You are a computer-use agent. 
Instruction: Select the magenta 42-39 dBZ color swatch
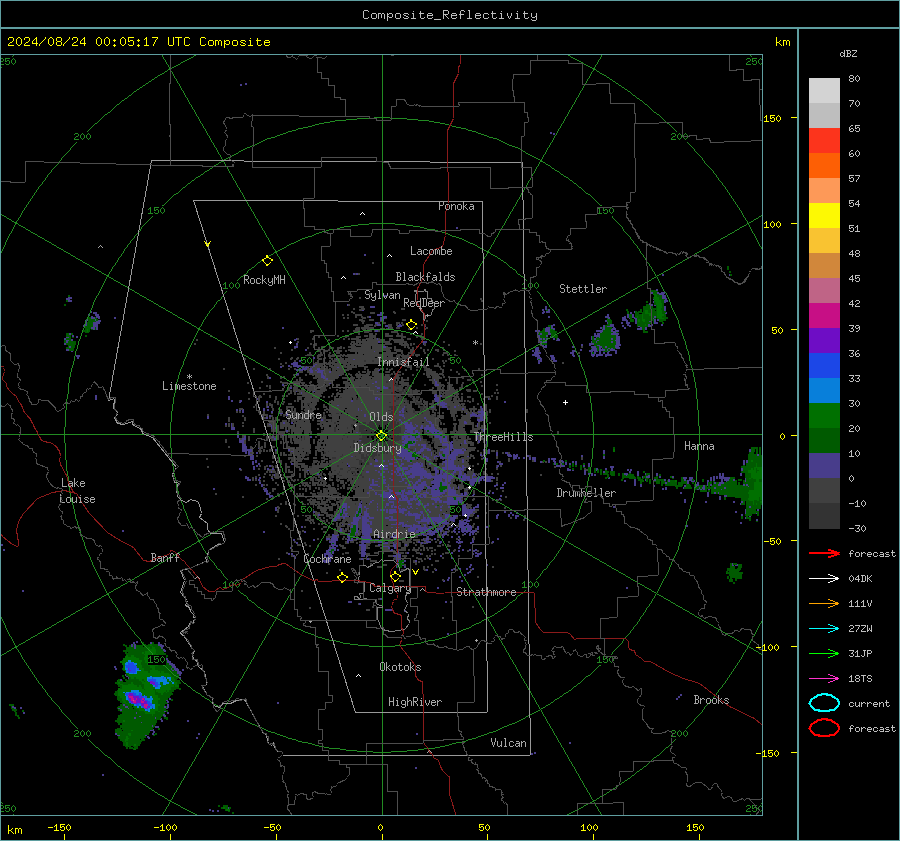point(824,316)
